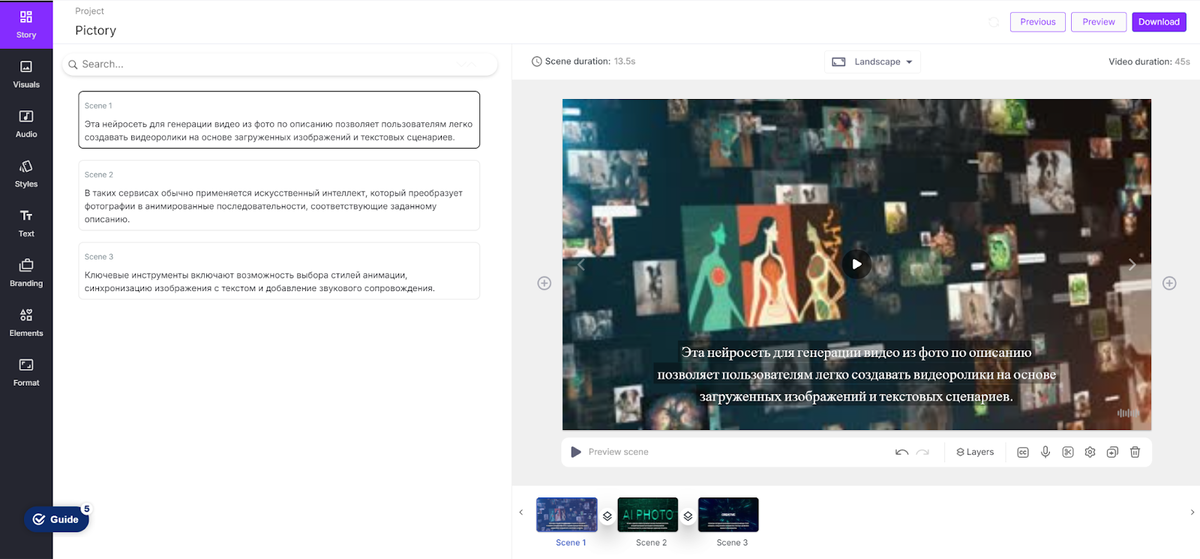Select the Scene 3 thumbnail in timeline

pos(728,515)
